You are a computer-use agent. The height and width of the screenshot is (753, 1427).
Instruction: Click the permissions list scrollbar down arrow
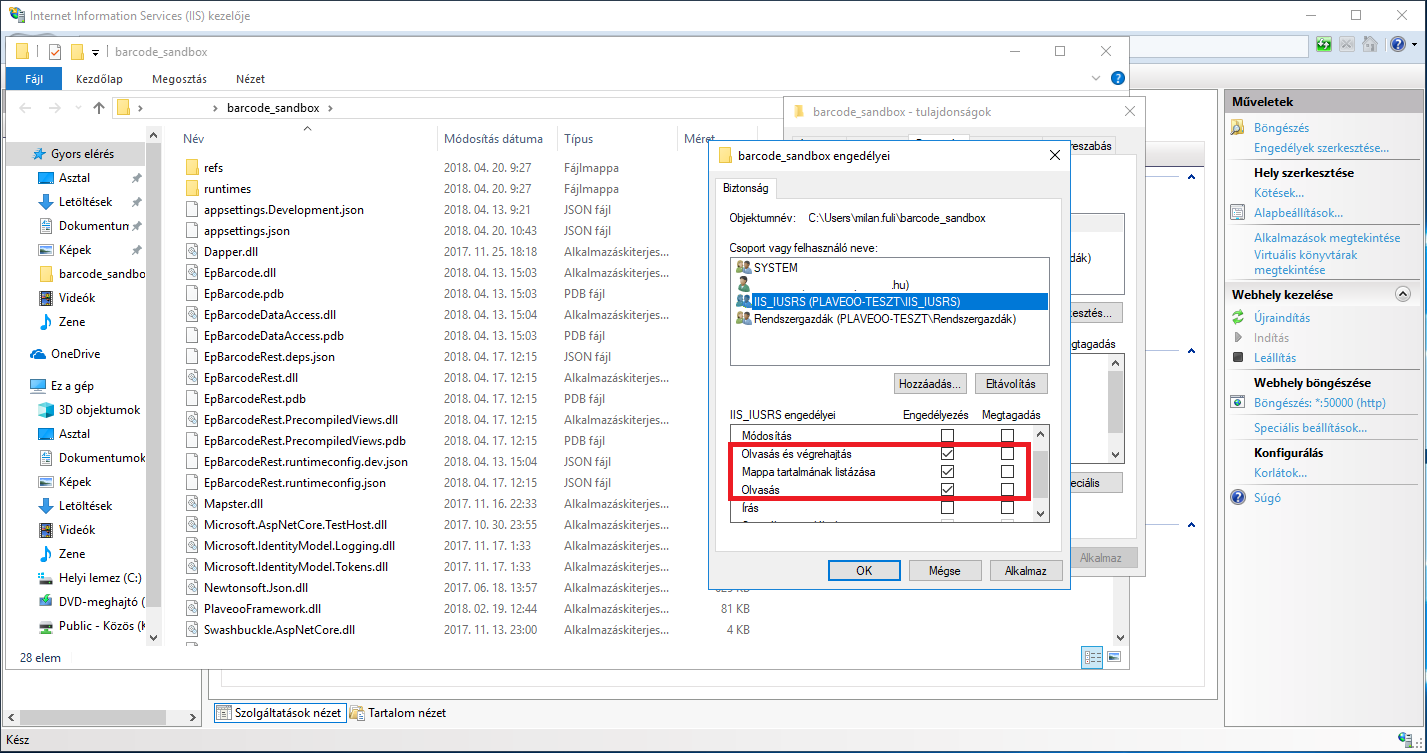coord(1040,513)
